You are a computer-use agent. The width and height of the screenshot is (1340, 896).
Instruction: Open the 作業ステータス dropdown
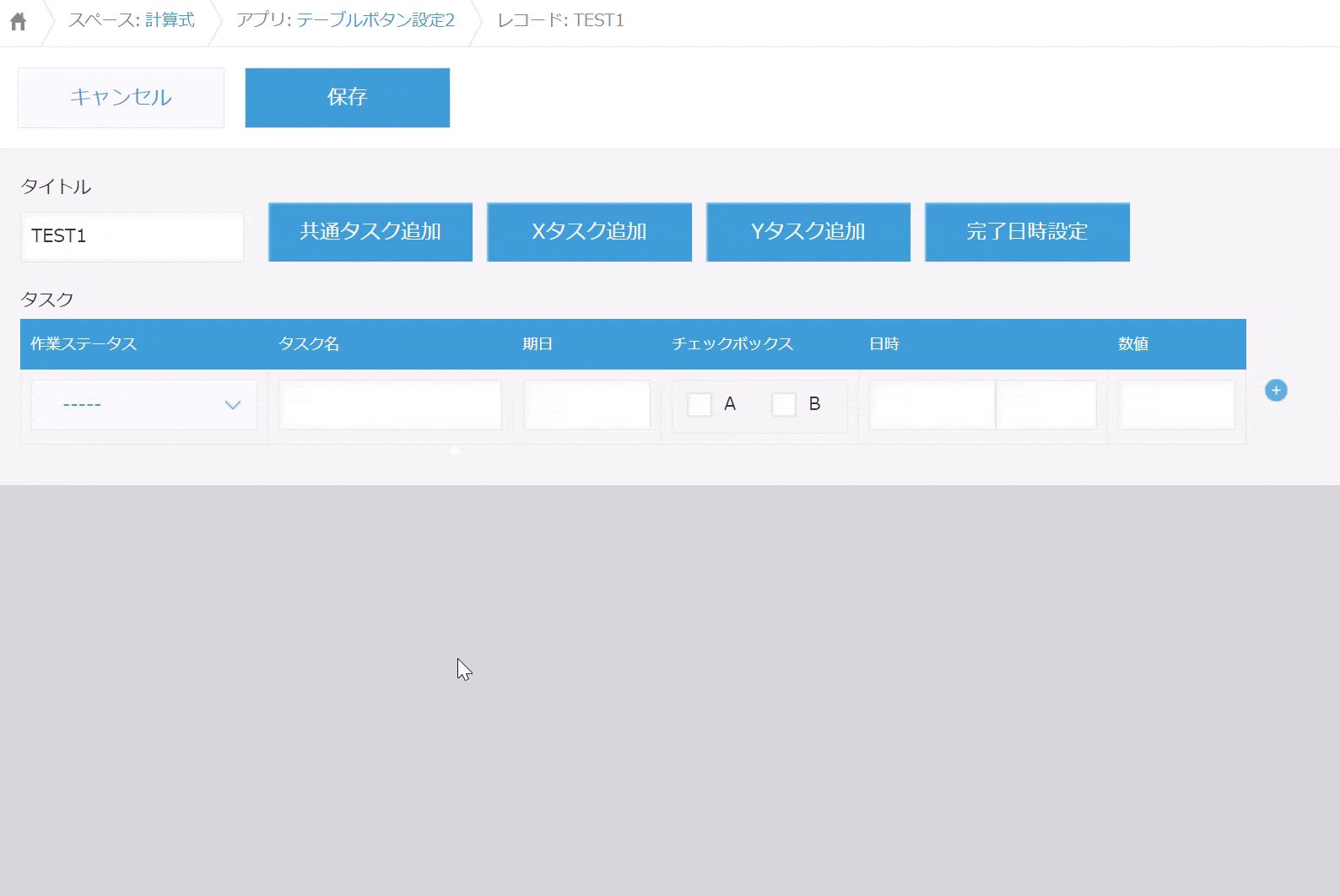point(144,405)
